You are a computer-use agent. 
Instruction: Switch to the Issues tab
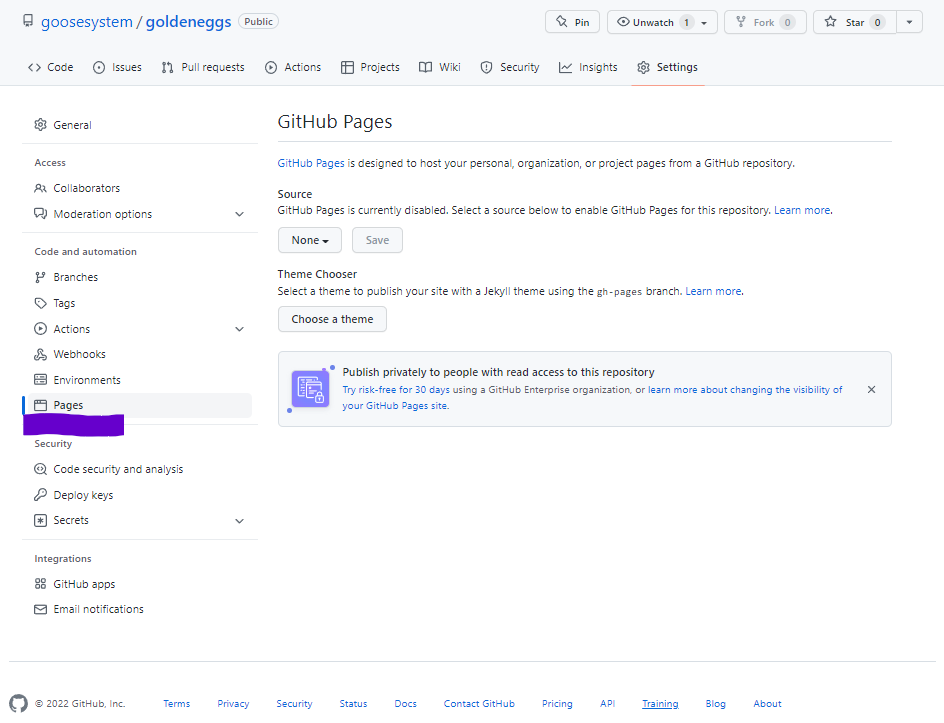click(x=117, y=67)
